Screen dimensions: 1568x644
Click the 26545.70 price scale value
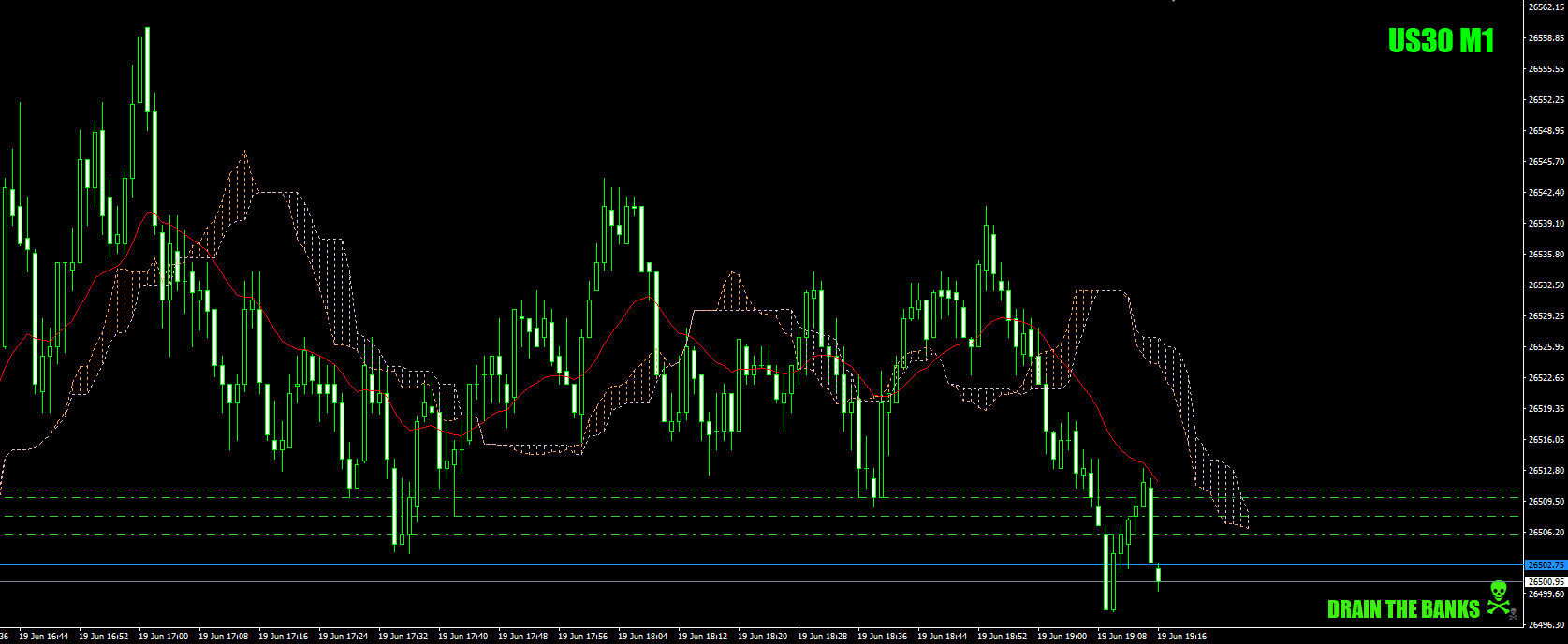point(1546,161)
